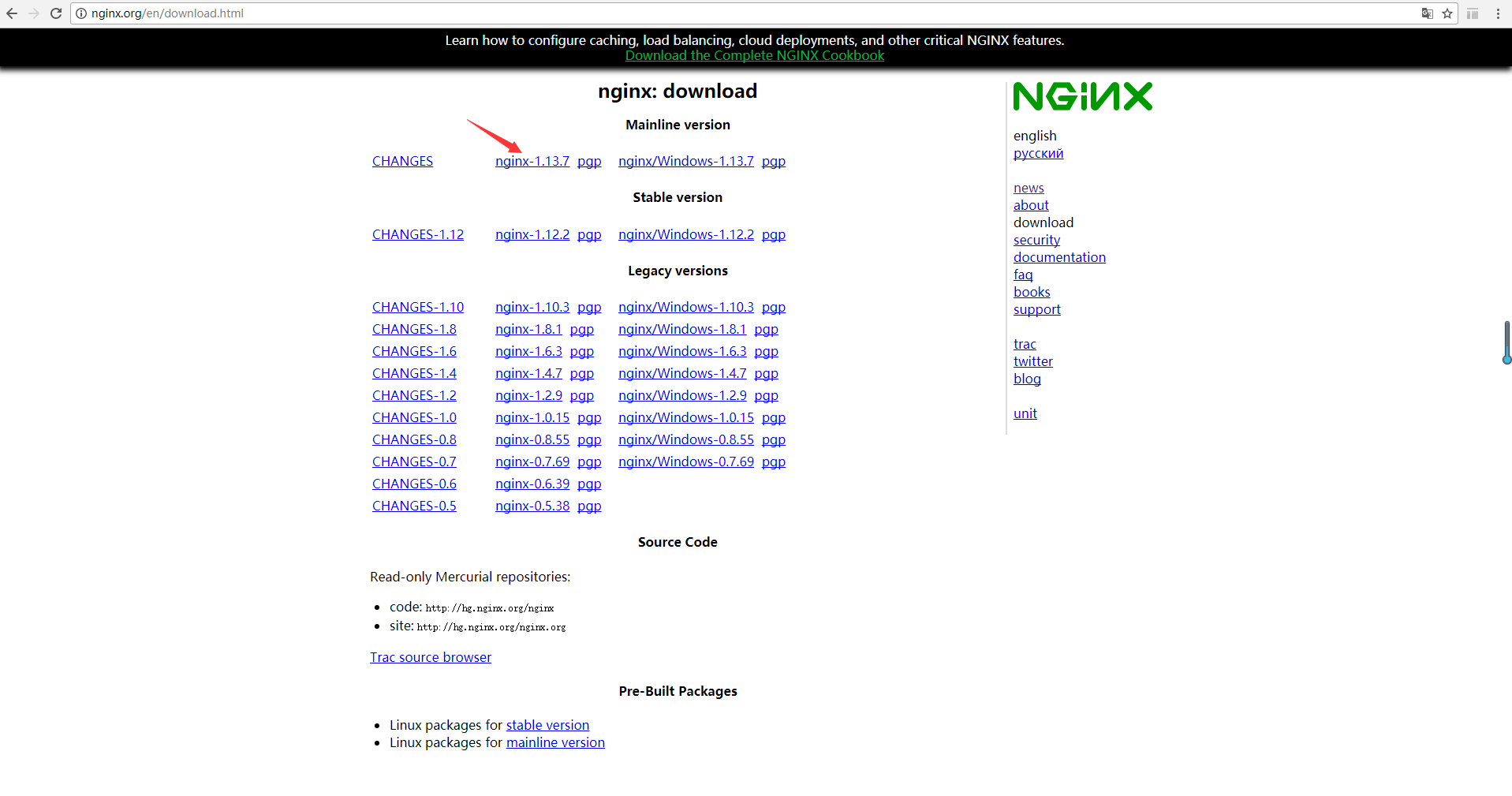Download nginx-1.12.2 stable version
Screen dimensions: 1512x796
(532, 234)
